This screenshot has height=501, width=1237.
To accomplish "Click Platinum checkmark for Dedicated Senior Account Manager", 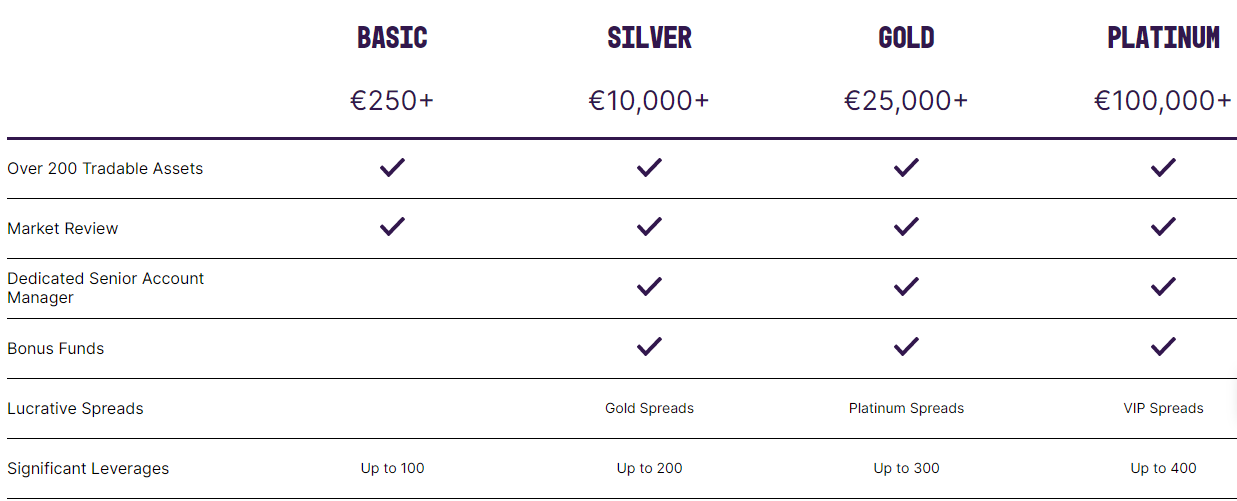I will click(1163, 288).
